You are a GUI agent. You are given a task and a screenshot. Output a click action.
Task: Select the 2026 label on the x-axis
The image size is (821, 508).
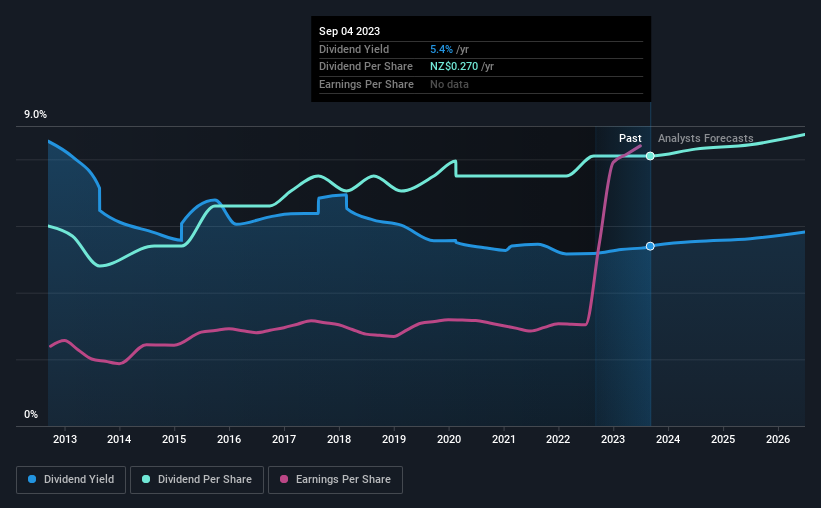[x=778, y=439]
